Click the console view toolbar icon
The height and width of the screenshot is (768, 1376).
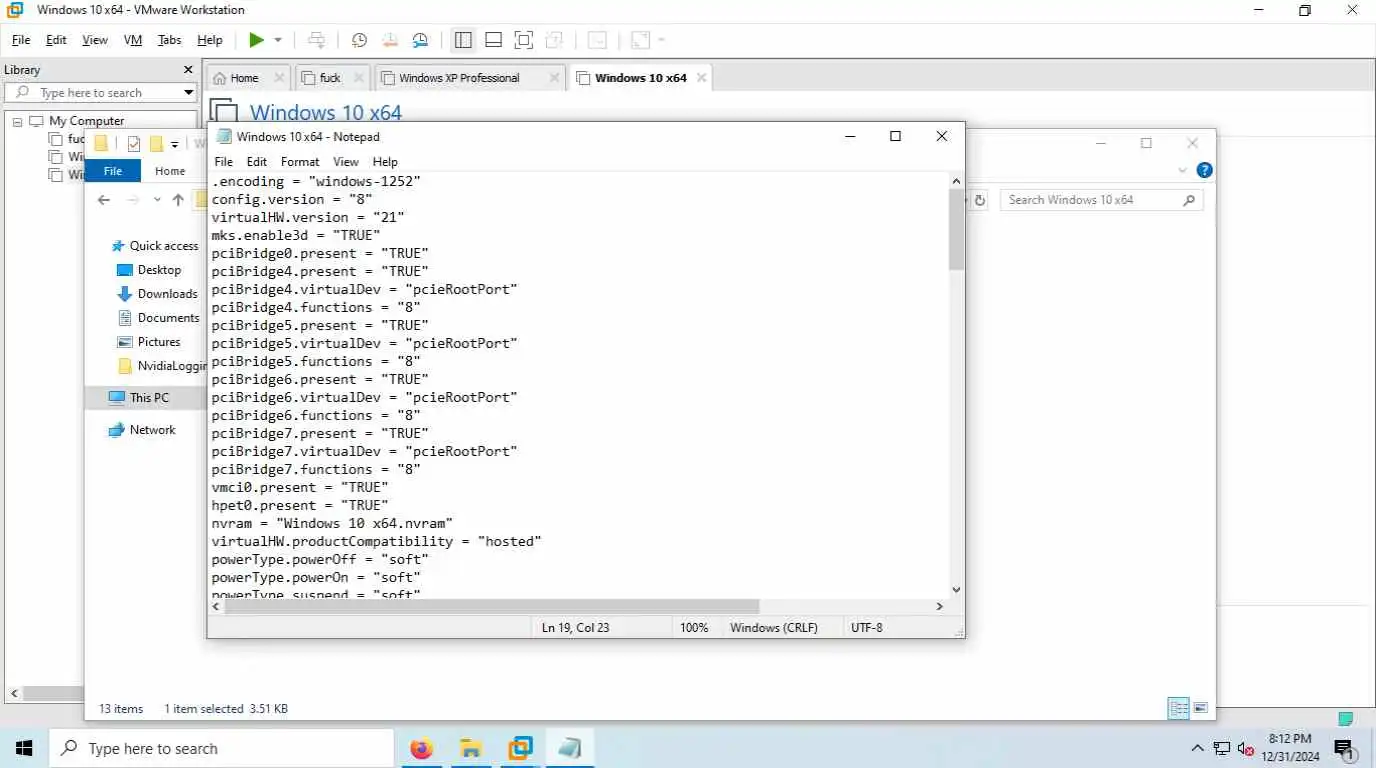tap(597, 40)
